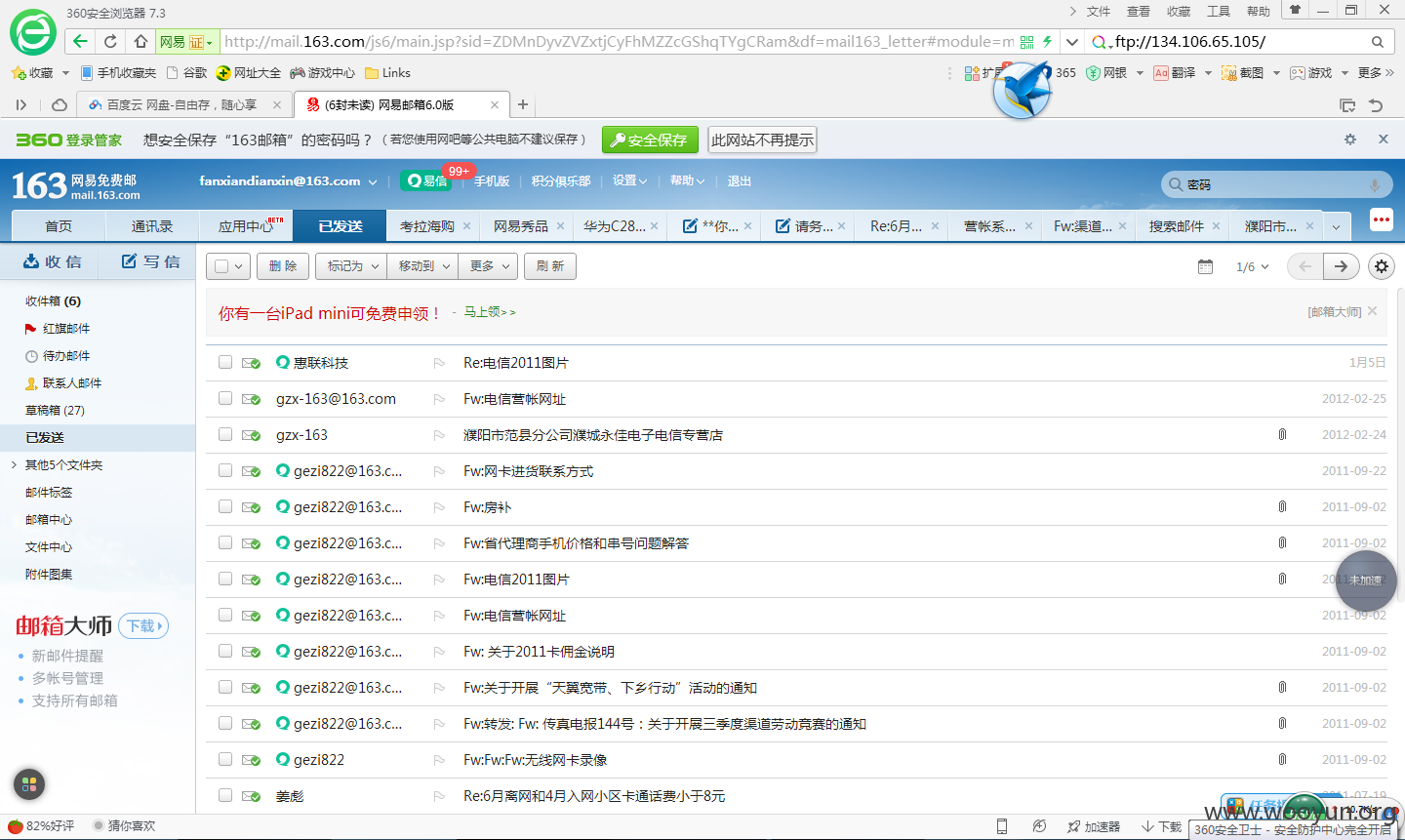
Task: Check the 惠联科技 mail checkbox
Action: tap(225, 362)
